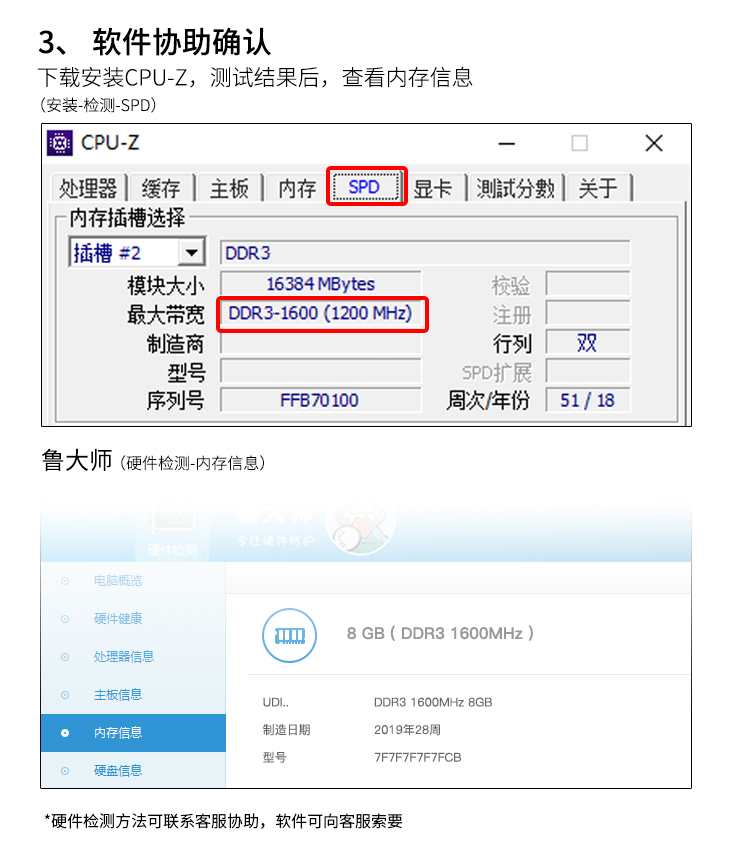
Task: Click the DDR3-1600 (1200 MHz) bandwidth field
Action: [321, 314]
